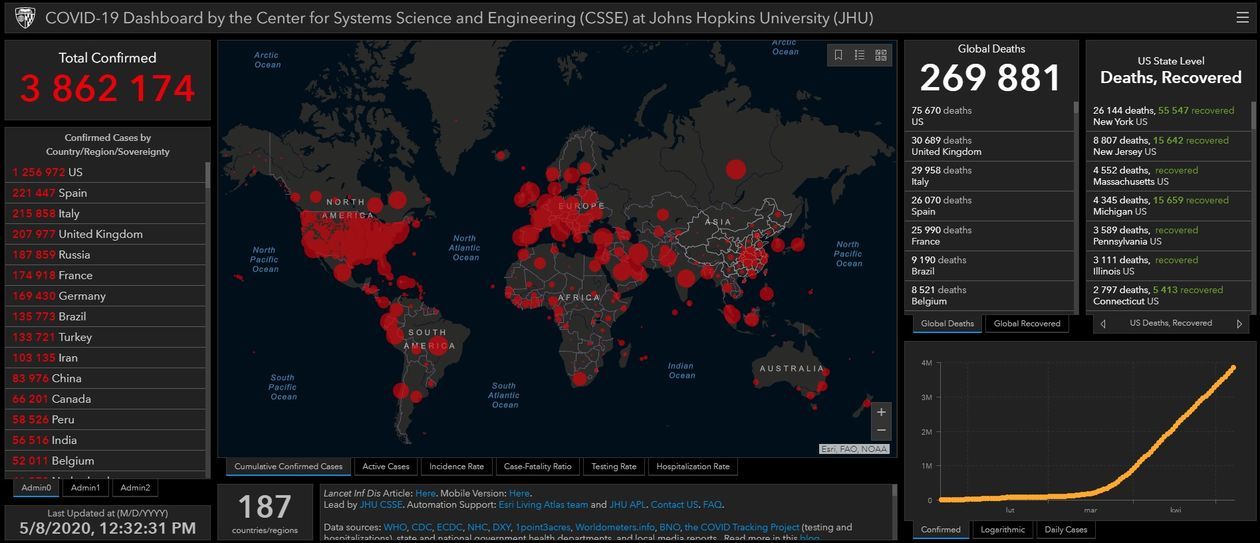
Task: Select Spain in confirmed cases list
Action: pyautogui.click(x=72, y=193)
